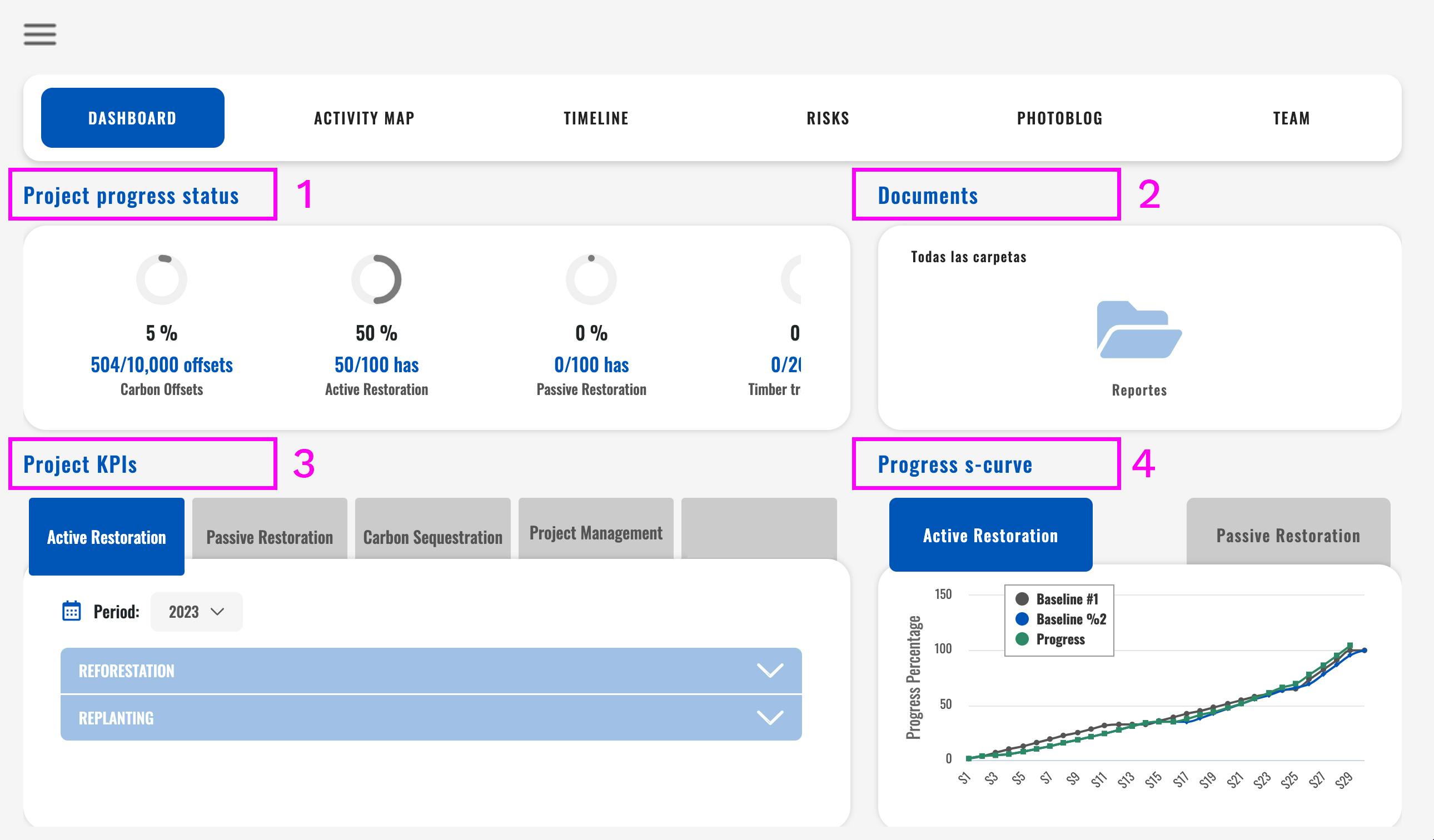1434x840 pixels.
Task: Click the 504/10,000 offsets link
Action: (162, 364)
